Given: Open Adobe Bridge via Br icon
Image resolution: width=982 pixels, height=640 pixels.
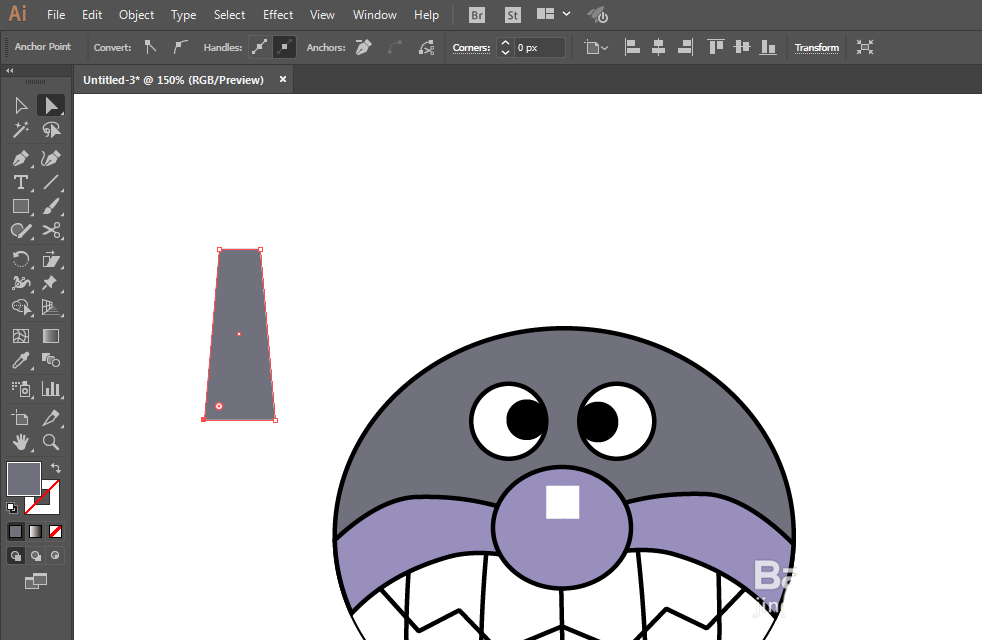Looking at the screenshot, I should point(477,15).
